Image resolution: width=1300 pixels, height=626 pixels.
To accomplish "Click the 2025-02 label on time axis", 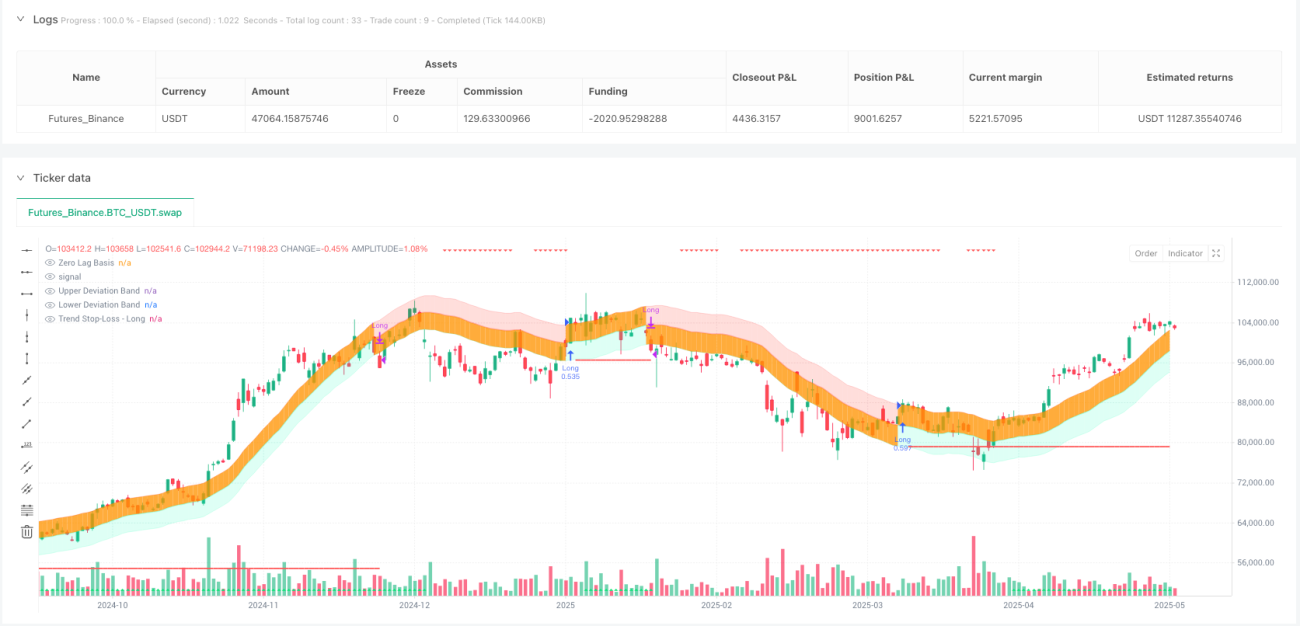I will [x=716, y=605].
